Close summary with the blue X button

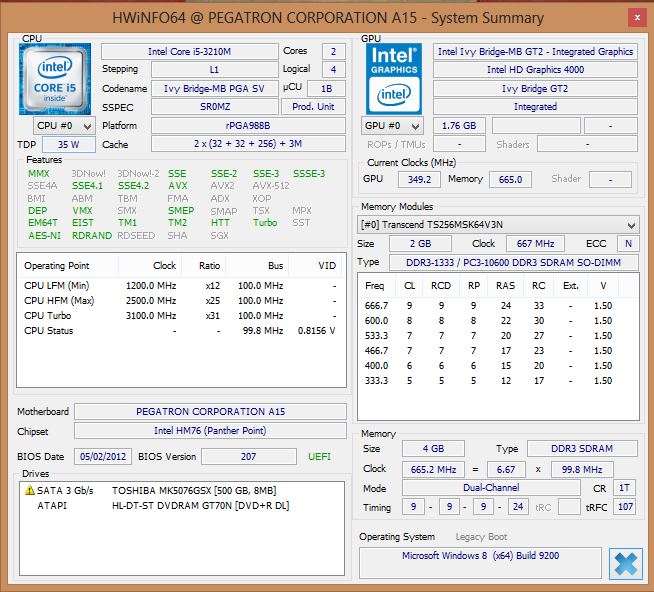coord(626,564)
